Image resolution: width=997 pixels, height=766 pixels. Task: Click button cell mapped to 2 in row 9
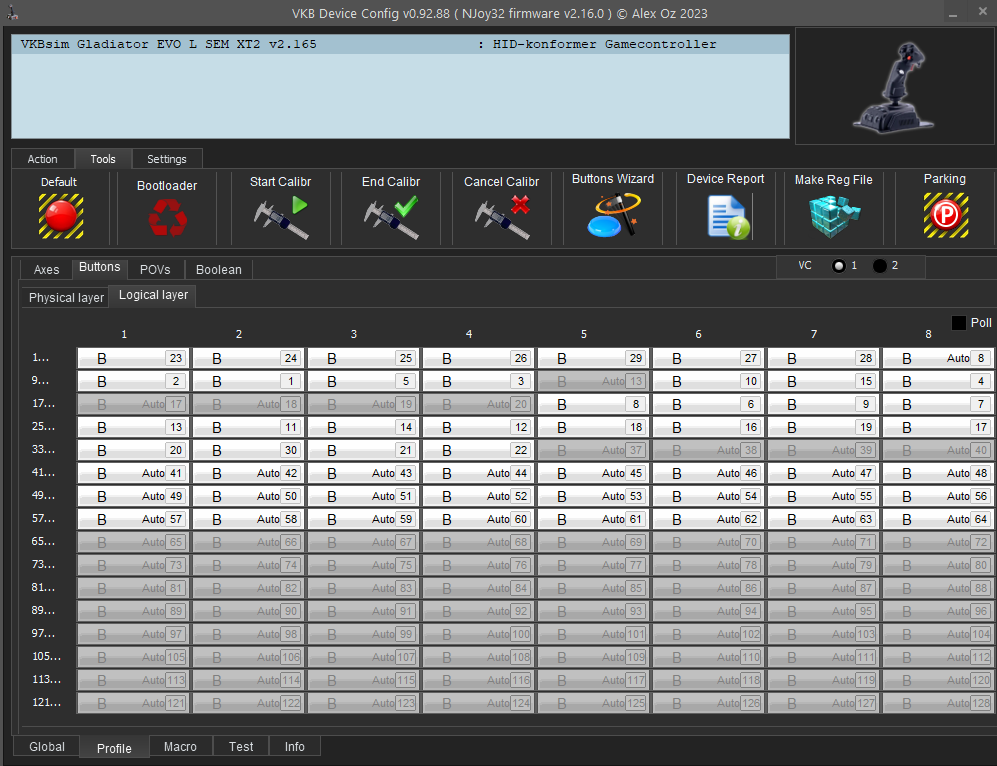coord(134,381)
